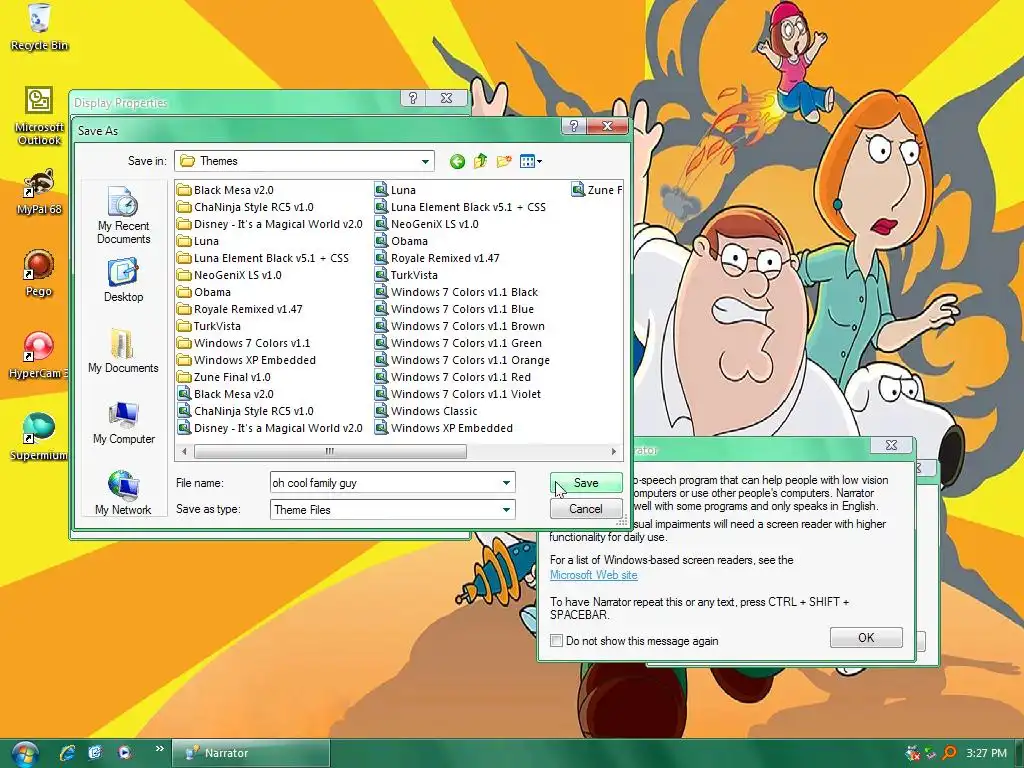The width and height of the screenshot is (1024, 768).
Task: Click the Cancel button
Action: 586,509
